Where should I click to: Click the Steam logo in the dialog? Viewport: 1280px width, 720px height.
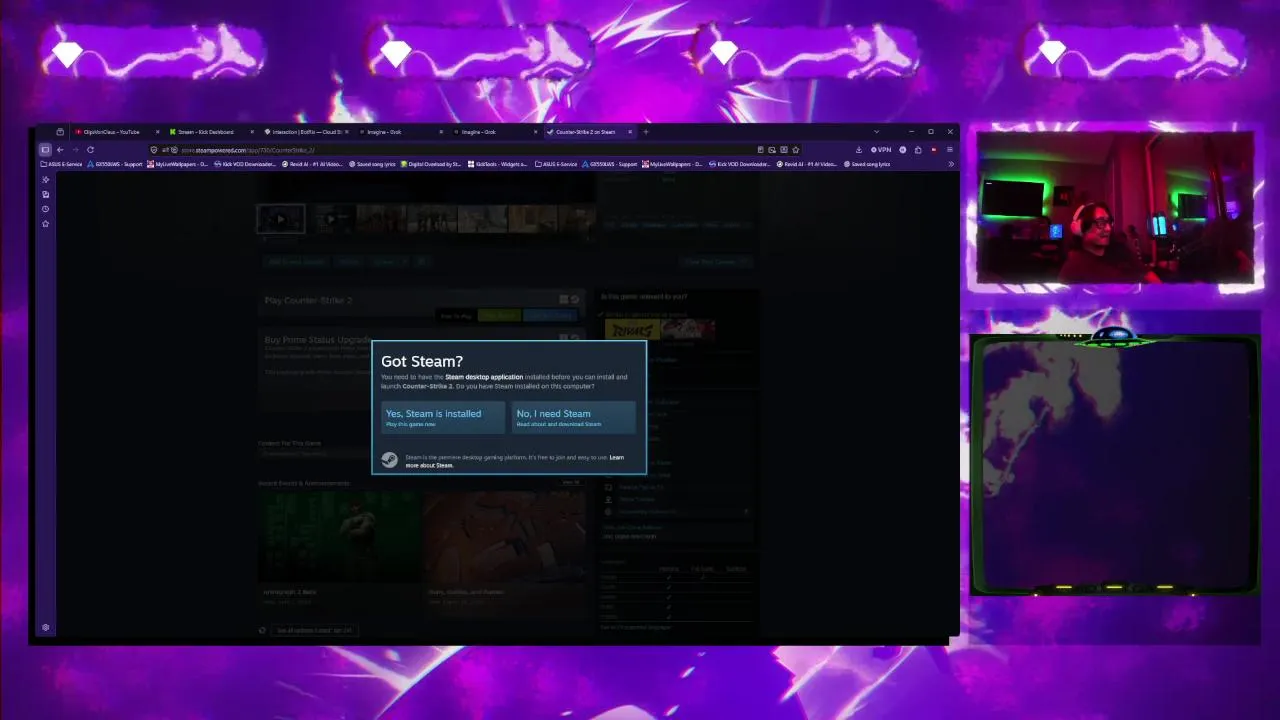pyautogui.click(x=389, y=460)
